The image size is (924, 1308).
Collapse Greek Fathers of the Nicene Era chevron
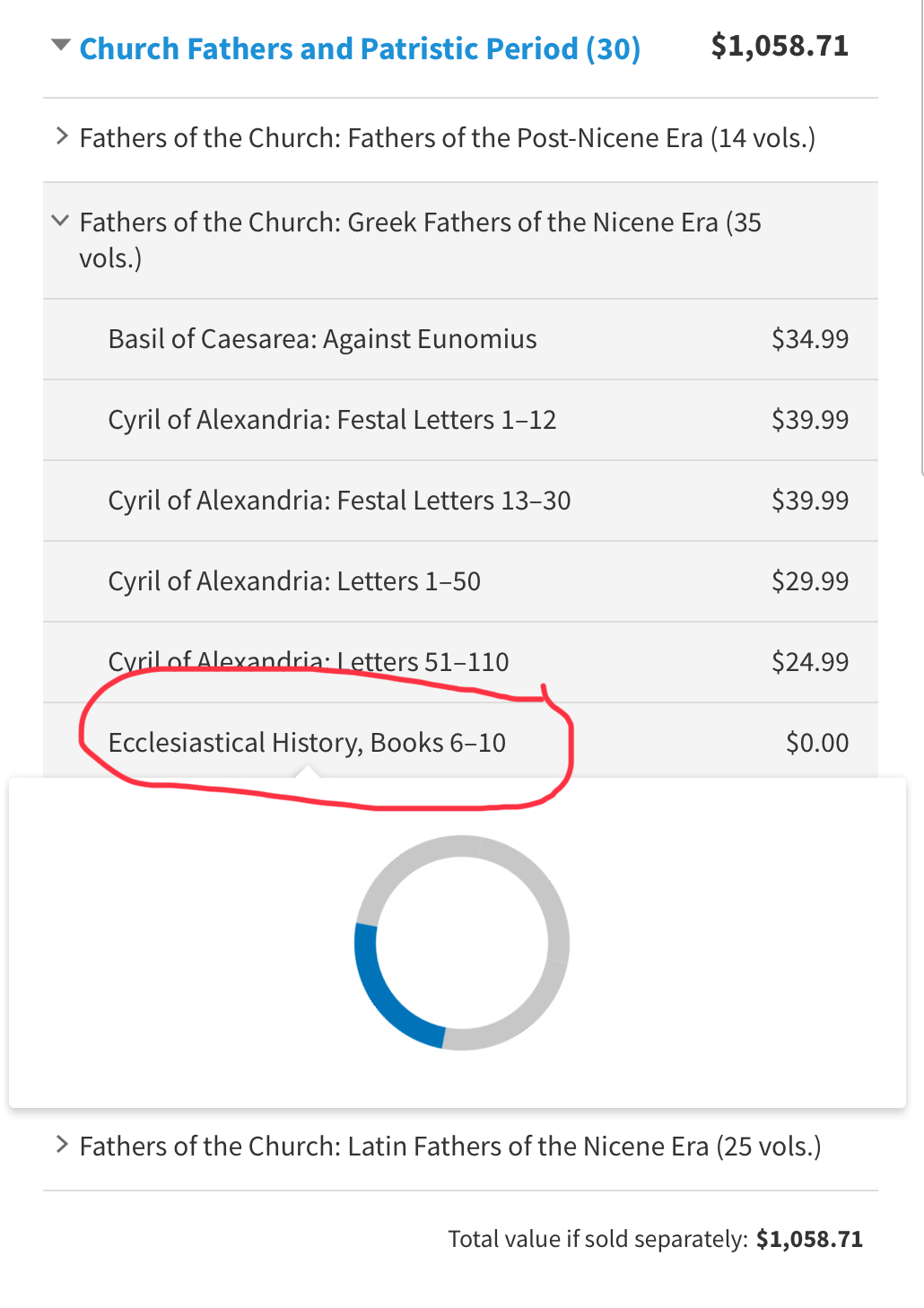(x=60, y=221)
